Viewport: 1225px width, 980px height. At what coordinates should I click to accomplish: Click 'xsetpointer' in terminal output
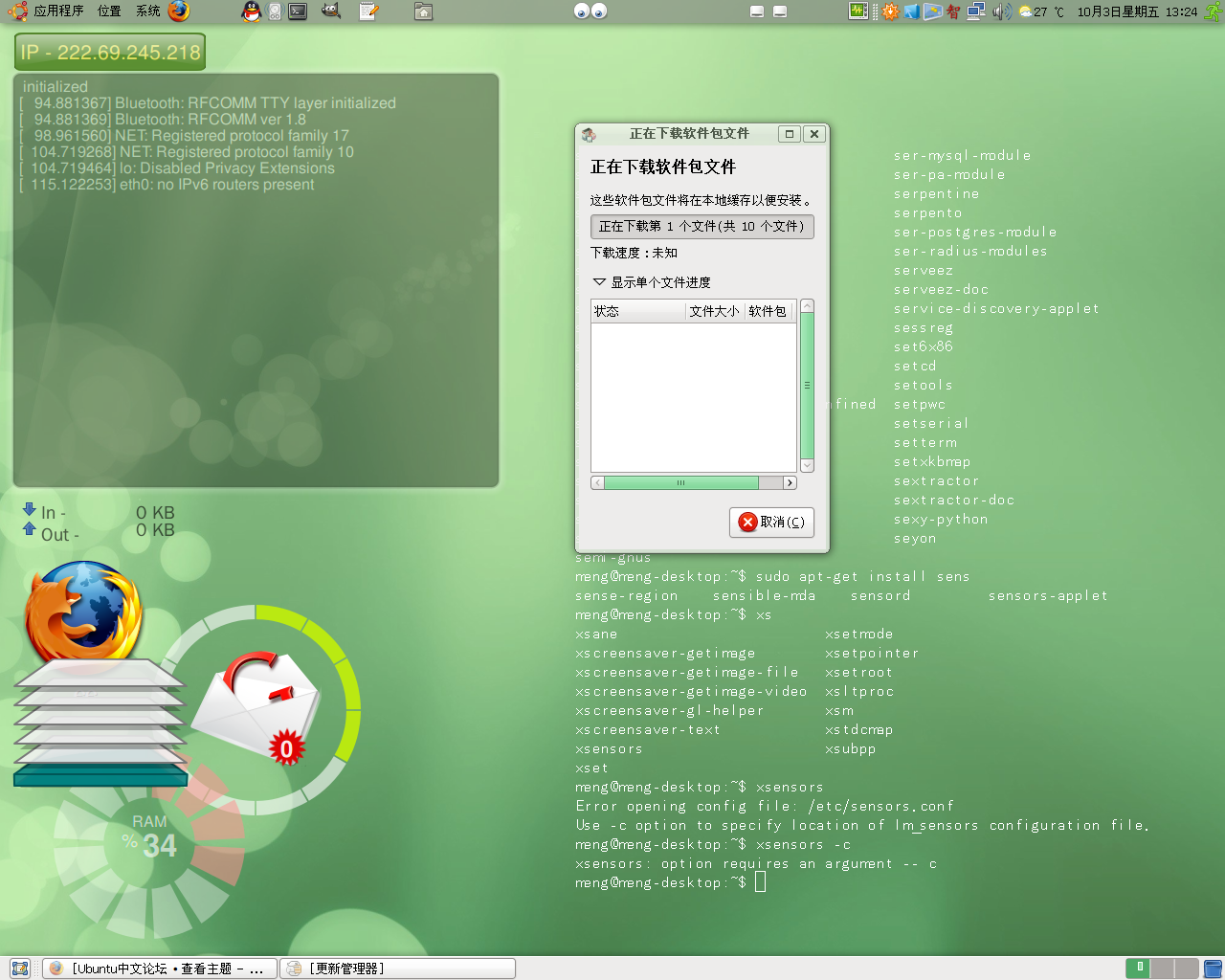872,653
